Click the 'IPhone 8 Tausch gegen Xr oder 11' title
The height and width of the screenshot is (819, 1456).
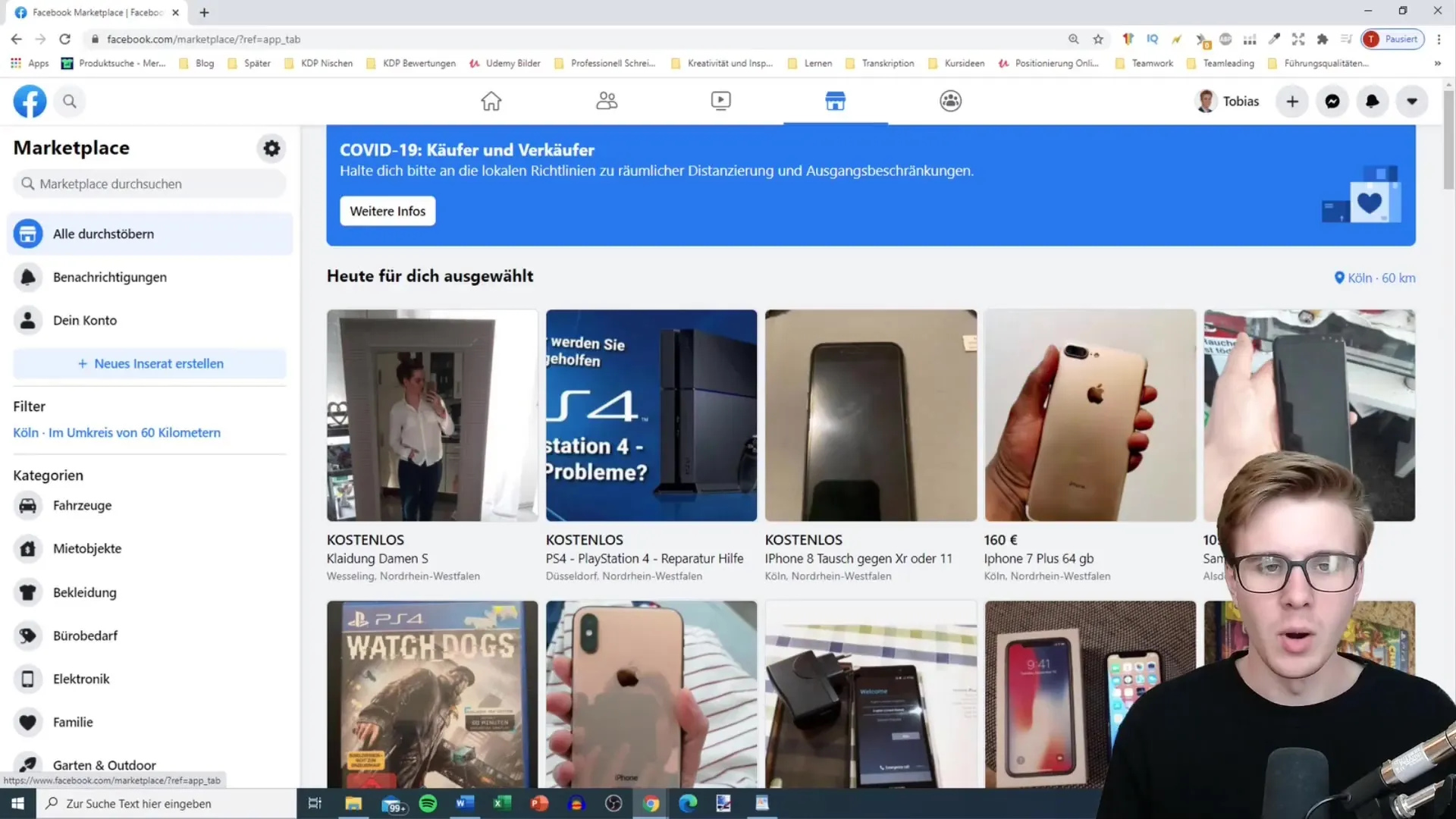[858, 558]
